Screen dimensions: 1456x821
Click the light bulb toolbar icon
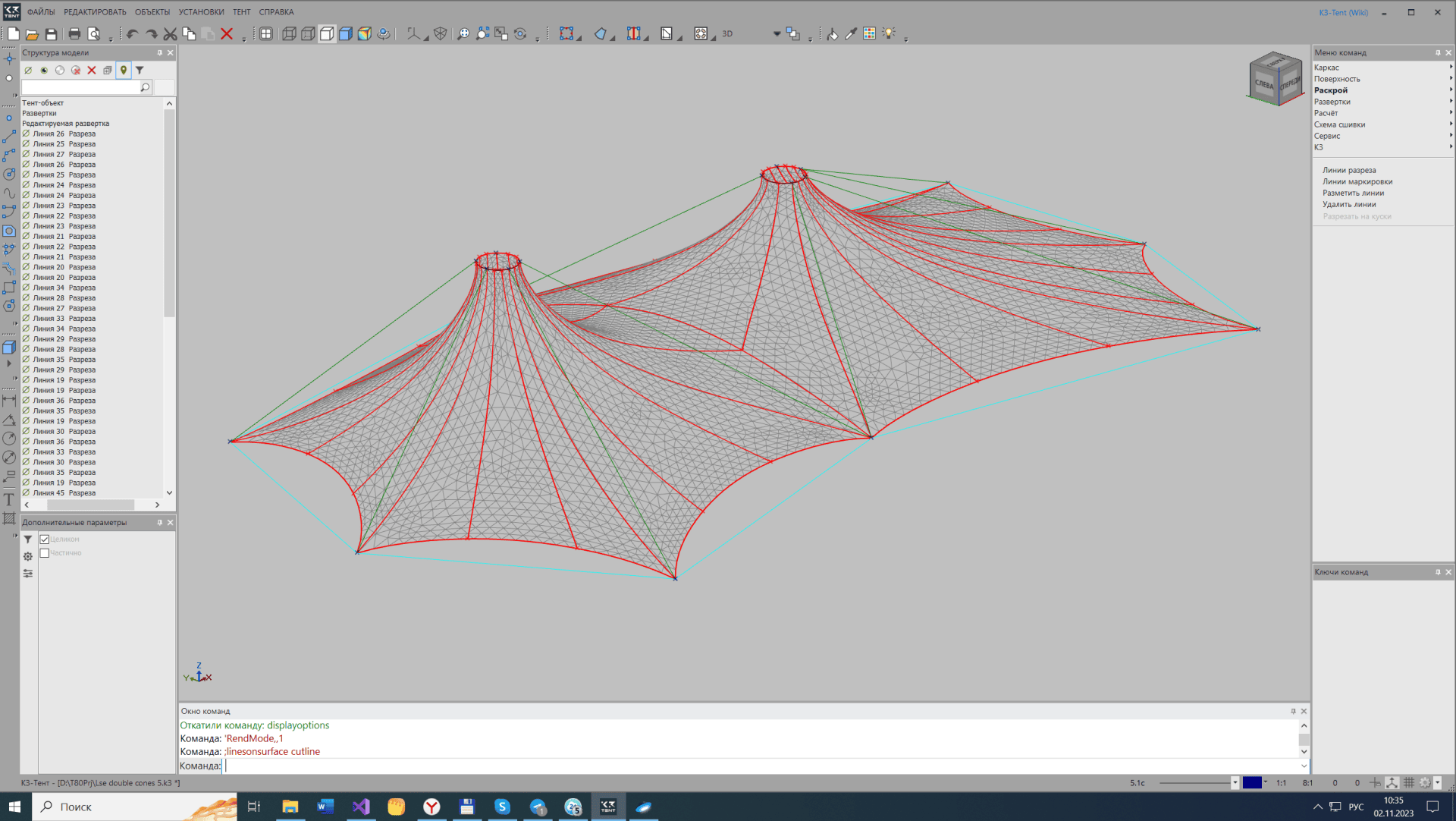click(889, 33)
